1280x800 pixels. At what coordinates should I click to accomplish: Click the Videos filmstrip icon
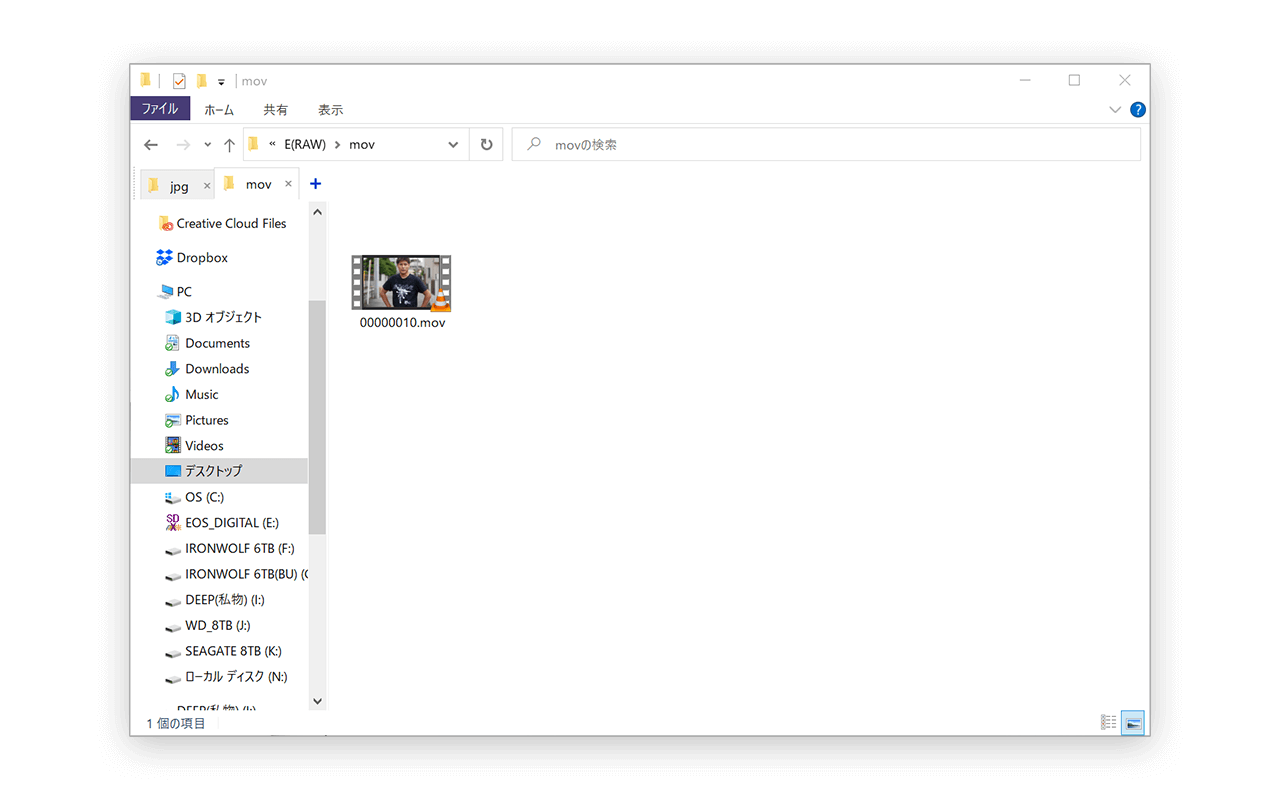click(173, 446)
